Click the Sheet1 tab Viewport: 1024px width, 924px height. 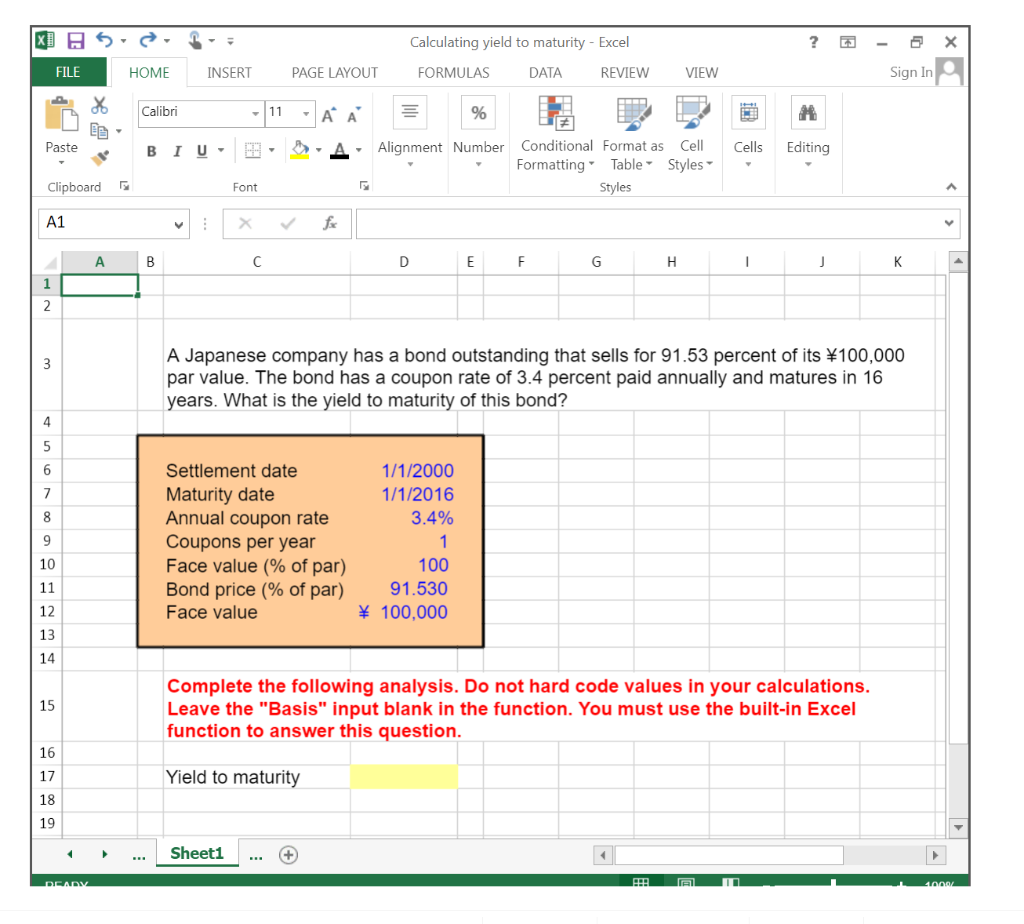coord(197,854)
